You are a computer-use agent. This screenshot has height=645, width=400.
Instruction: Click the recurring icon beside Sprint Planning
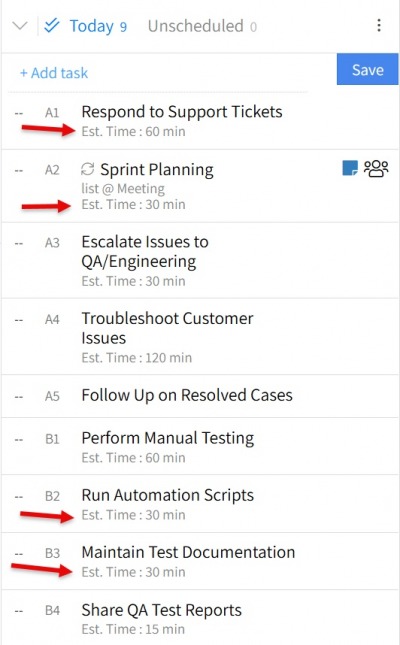click(87, 169)
